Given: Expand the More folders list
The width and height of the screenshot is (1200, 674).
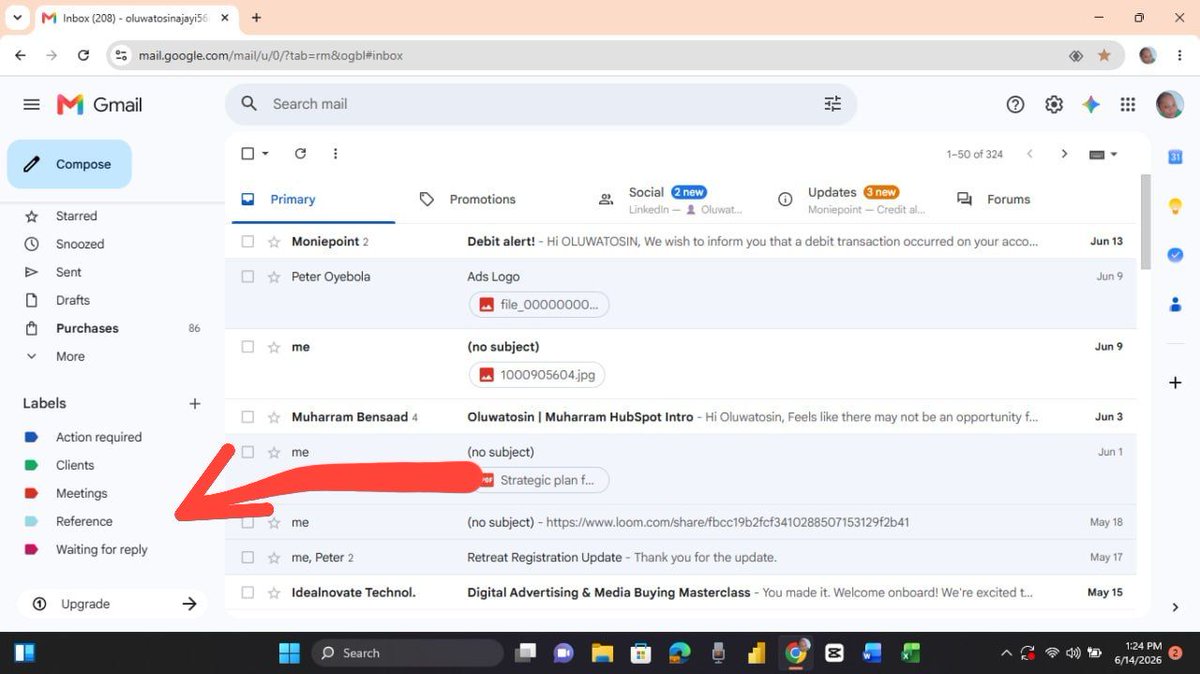Looking at the screenshot, I should coord(70,356).
